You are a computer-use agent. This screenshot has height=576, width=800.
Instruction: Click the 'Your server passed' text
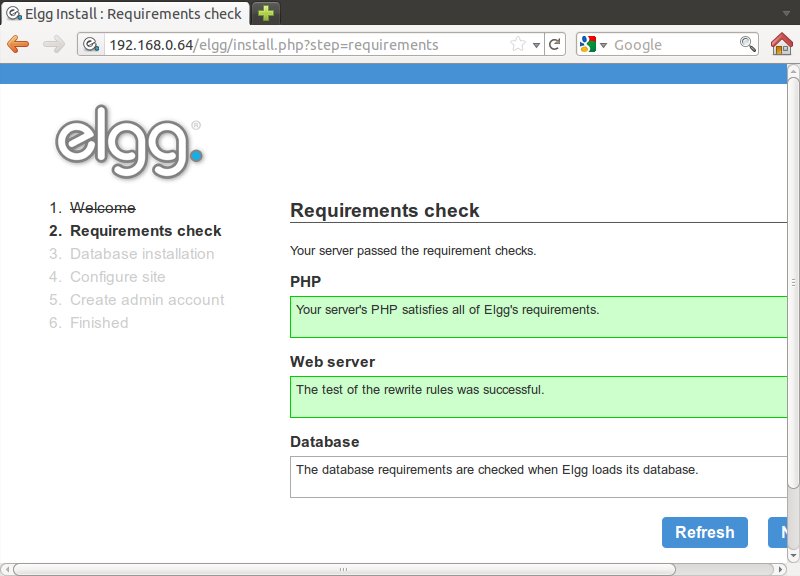pos(413,251)
